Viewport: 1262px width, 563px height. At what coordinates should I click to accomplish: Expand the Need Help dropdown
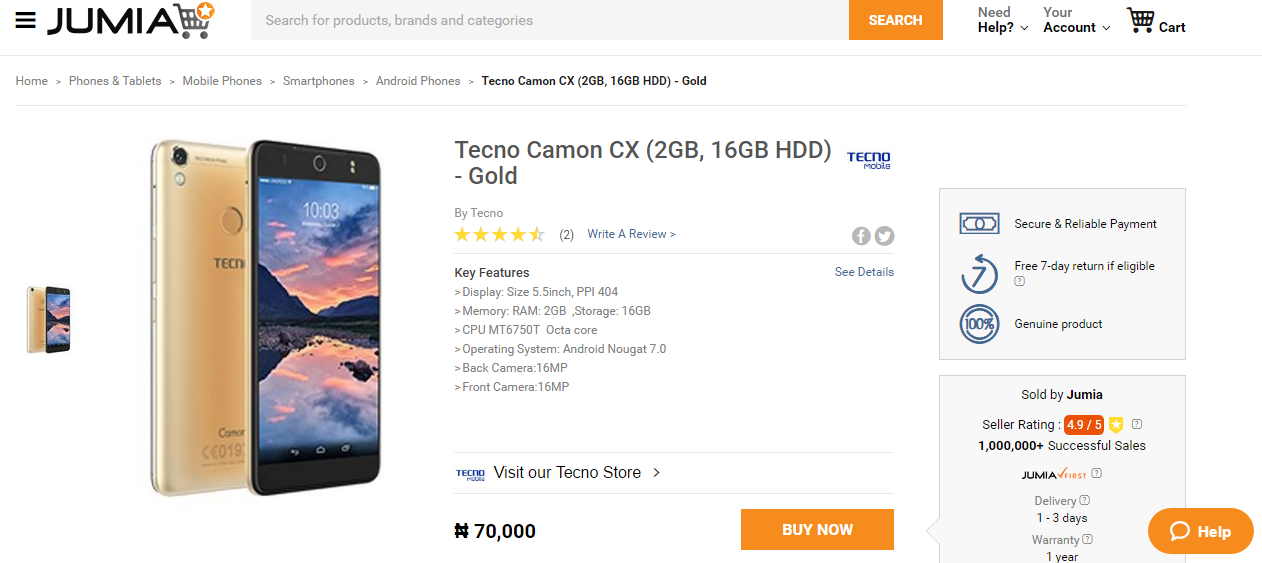[x=1002, y=20]
